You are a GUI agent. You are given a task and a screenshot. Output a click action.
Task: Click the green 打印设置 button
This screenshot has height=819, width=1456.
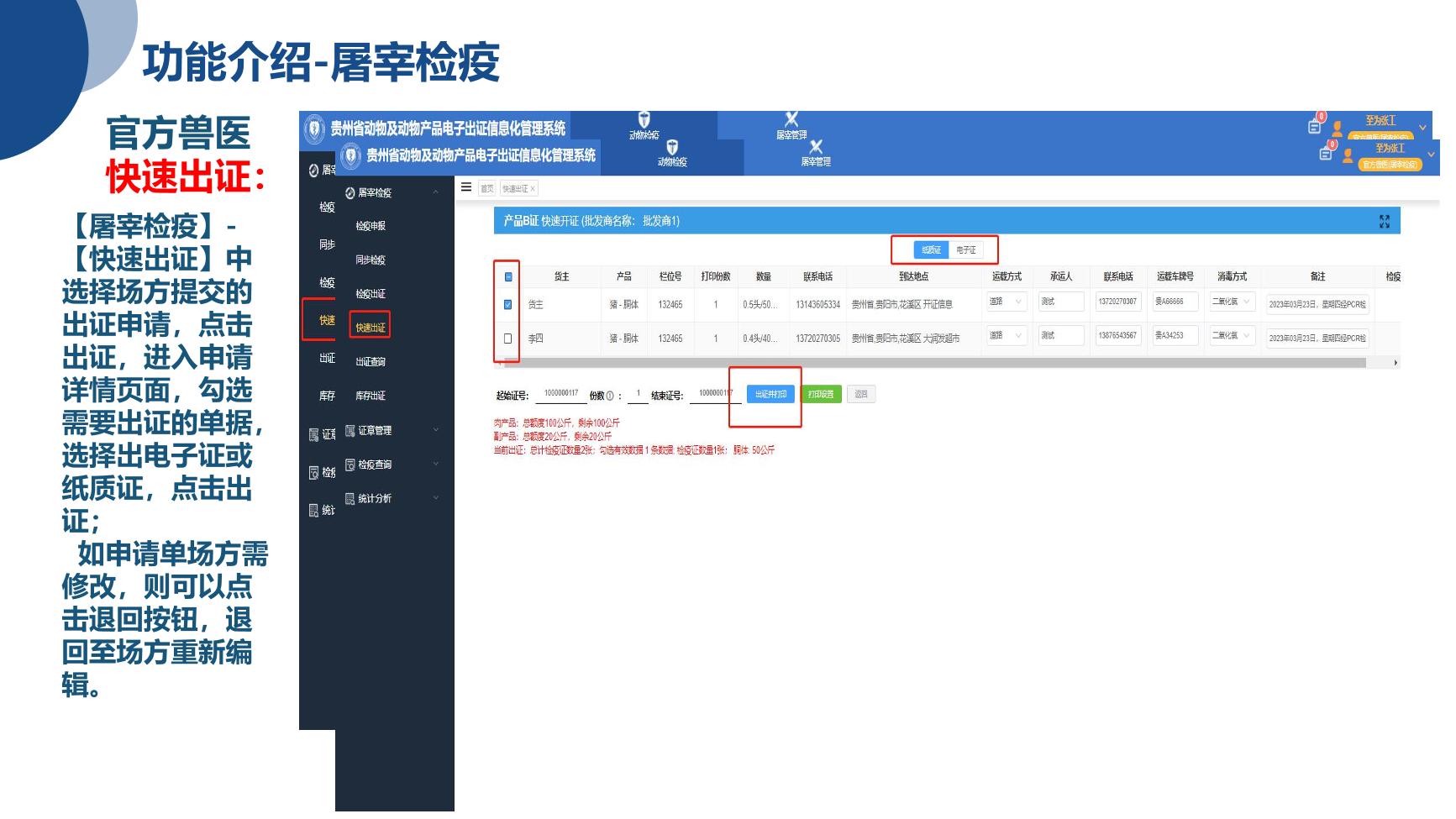(x=821, y=394)
